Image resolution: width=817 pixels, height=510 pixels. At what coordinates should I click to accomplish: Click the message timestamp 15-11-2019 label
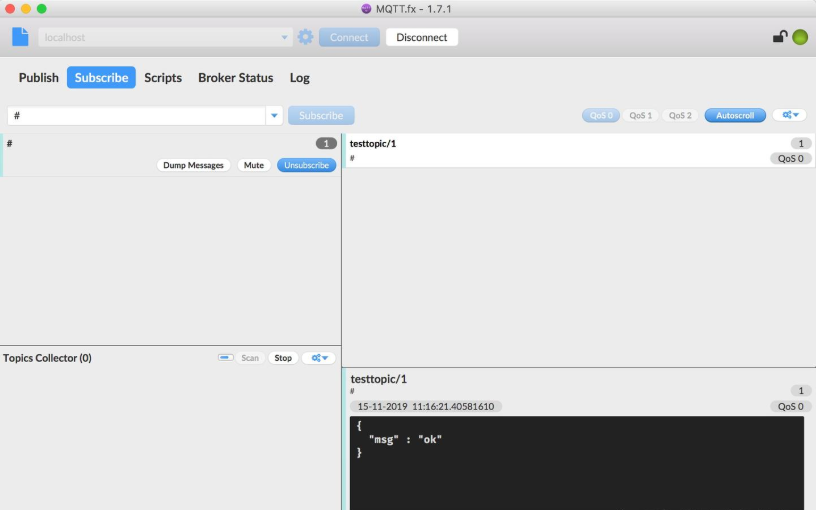426,406
